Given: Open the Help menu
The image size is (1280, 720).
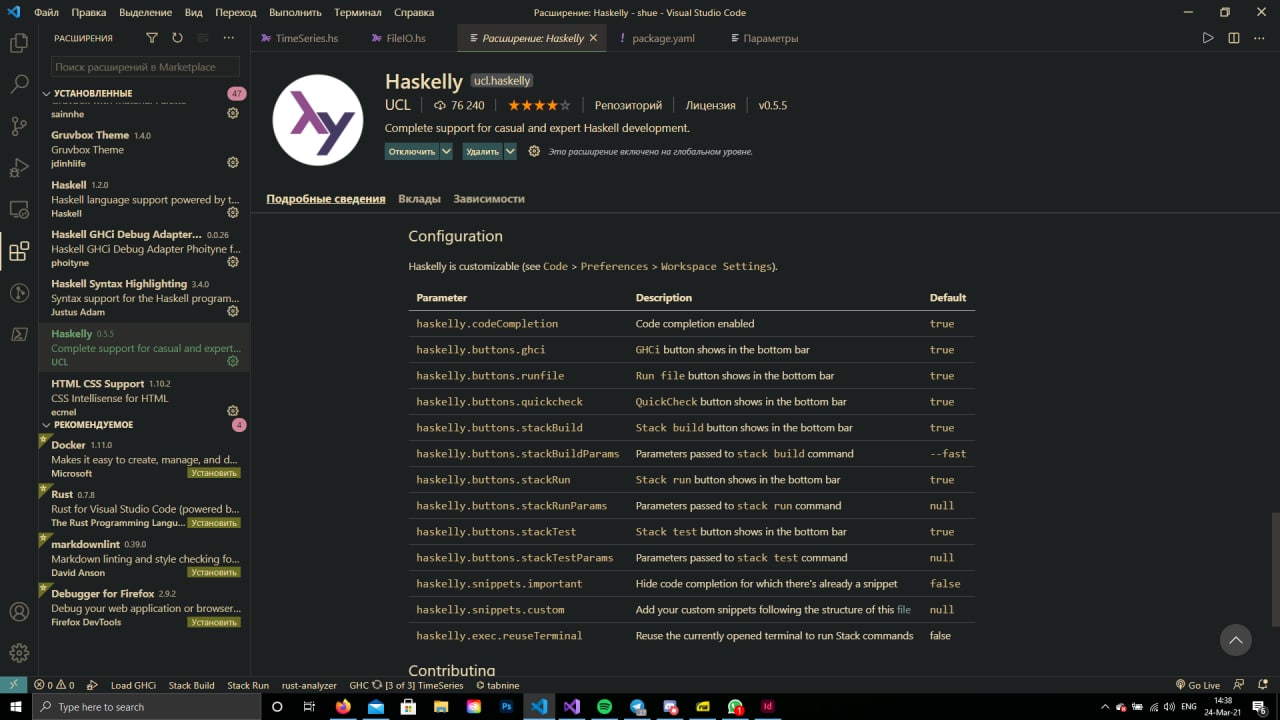Looking at the screenshot, I should 414,13.
